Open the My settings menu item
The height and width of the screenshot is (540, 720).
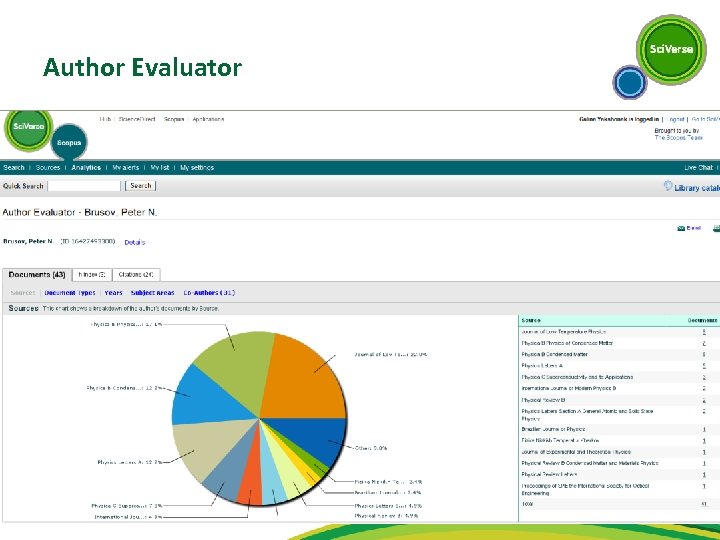[197, 168]
